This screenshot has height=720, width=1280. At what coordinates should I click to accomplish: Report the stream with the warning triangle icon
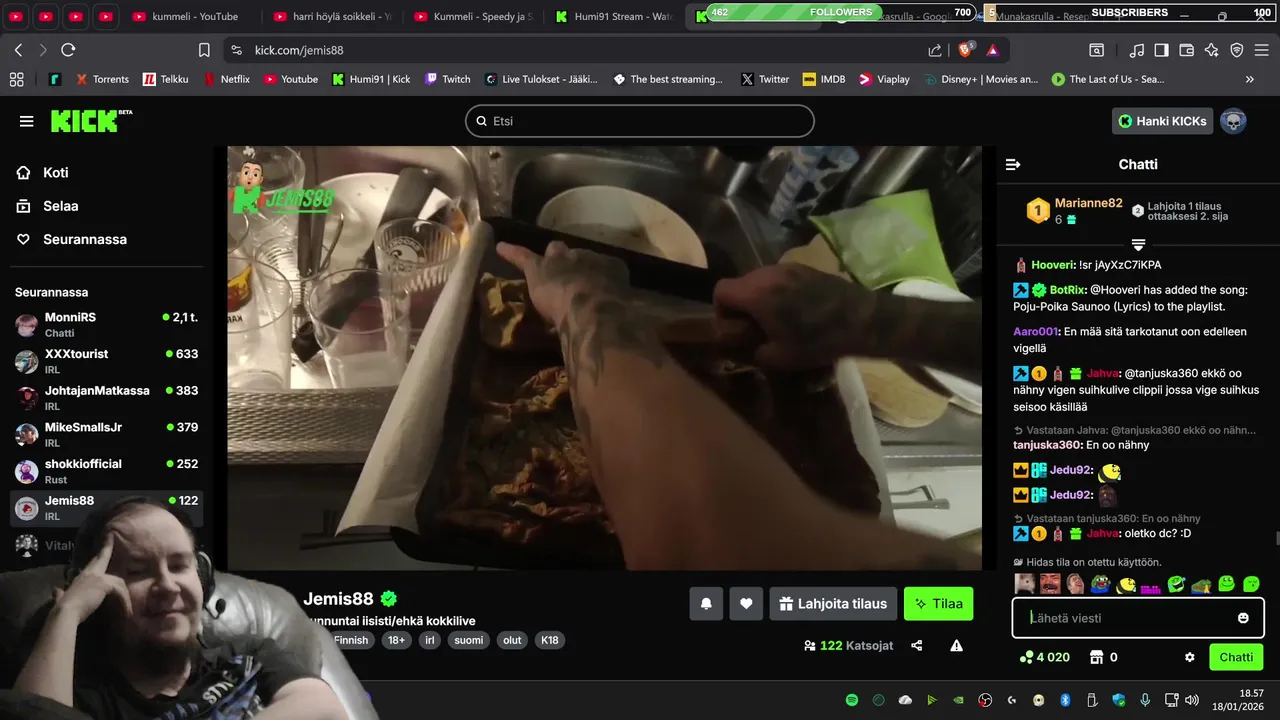(956, 646)
